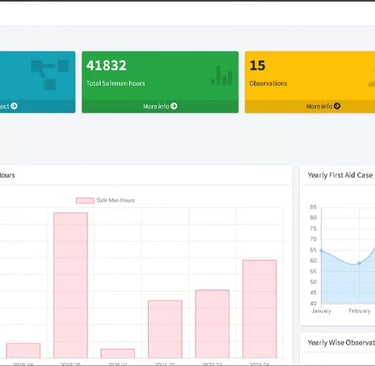Screen dimensions: 375x366
Task: Click the project diagram icon on the blue card
Action: point(50,75)
